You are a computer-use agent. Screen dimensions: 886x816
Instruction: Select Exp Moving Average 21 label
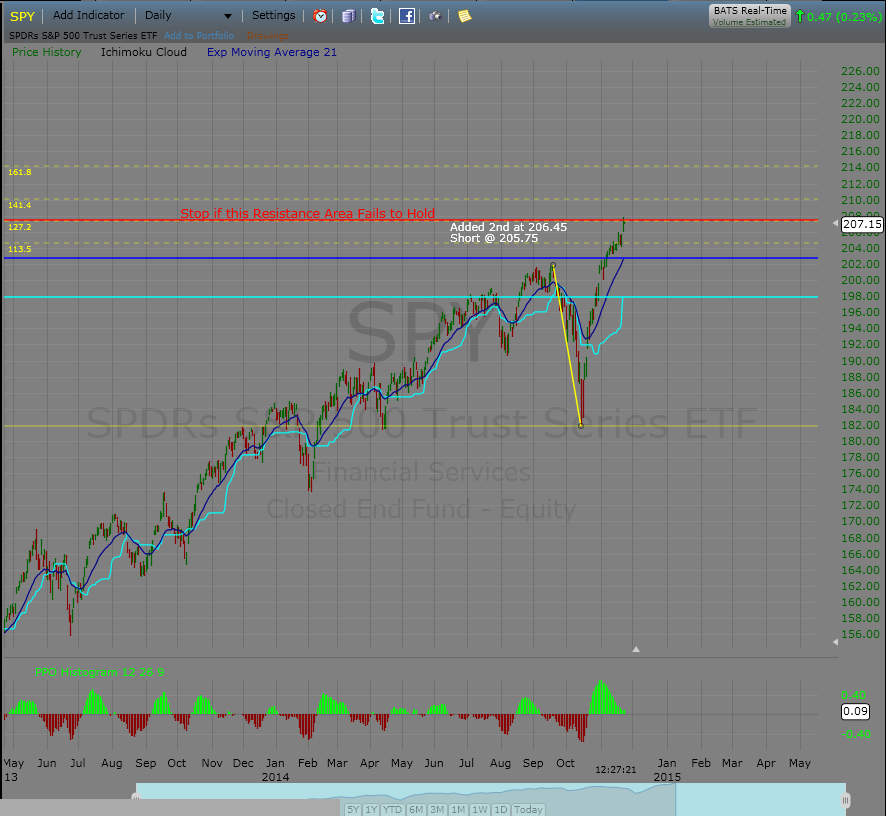click(x=272, y=52)
